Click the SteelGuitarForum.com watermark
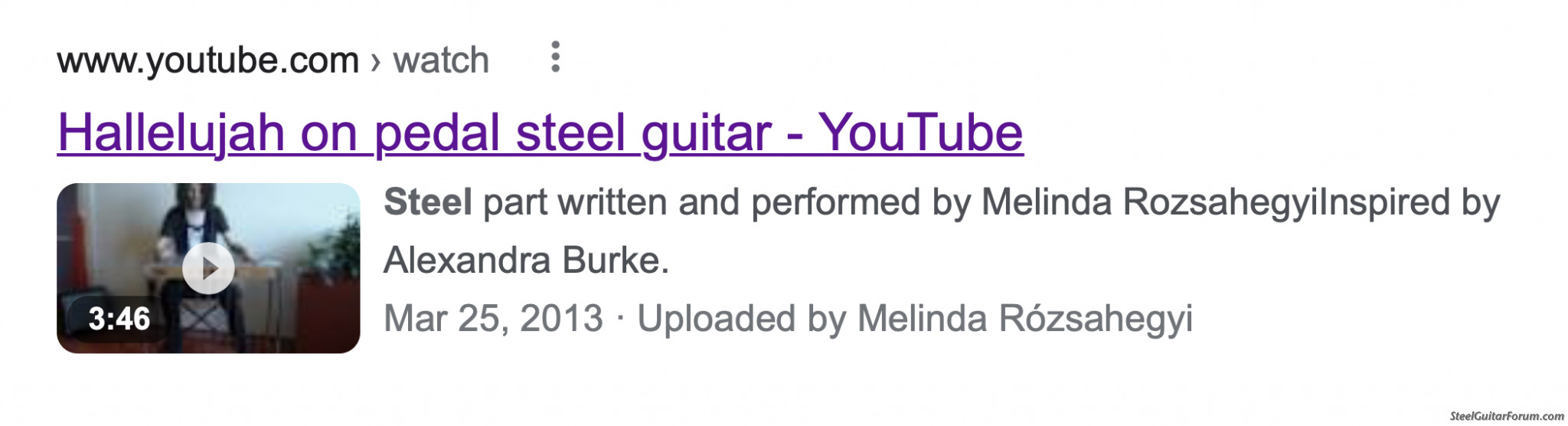This screenshot has height=426, width=1568. click(1507, 416)
